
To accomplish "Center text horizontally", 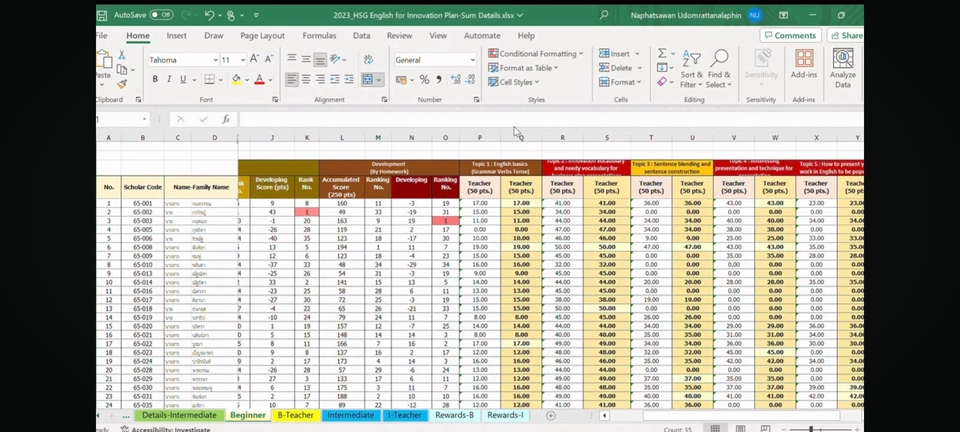I will 306,80.
